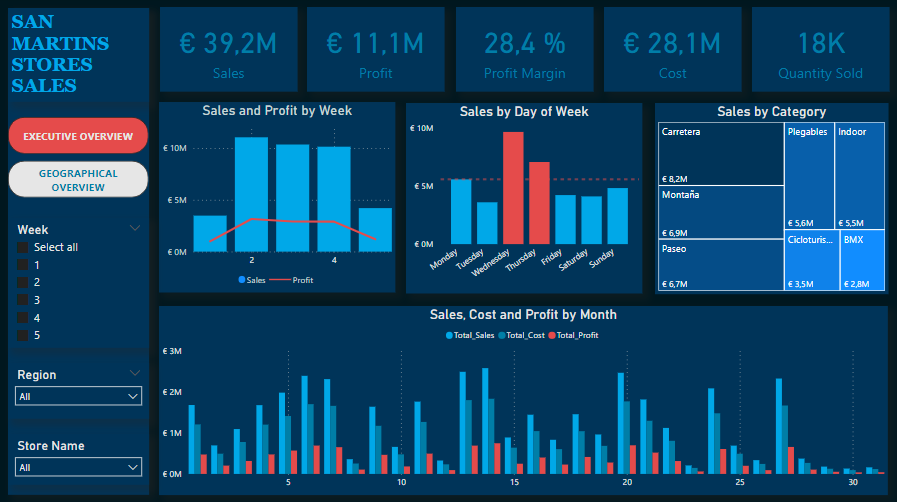Open the Region dropdown

(78, 397)
